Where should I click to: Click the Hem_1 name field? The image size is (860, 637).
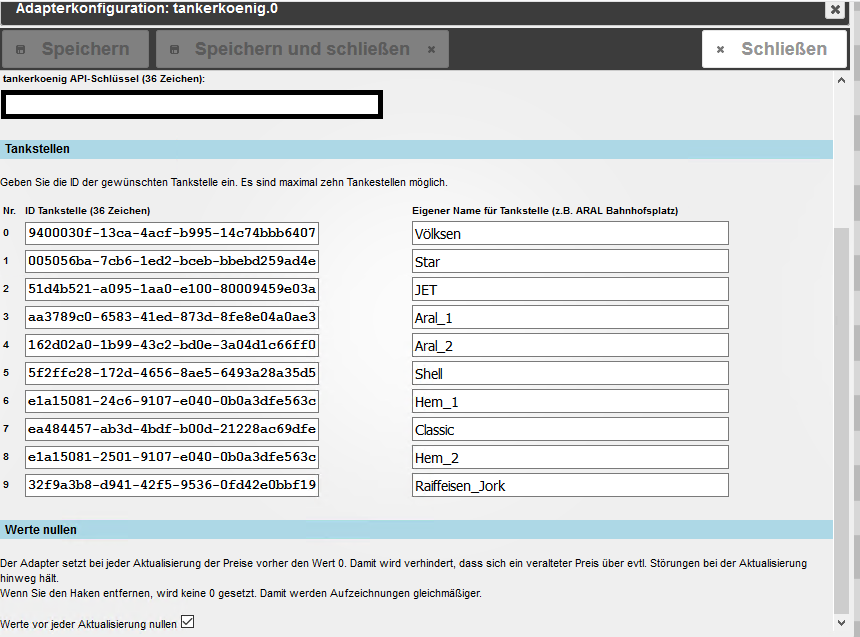[x=570, y=401]
